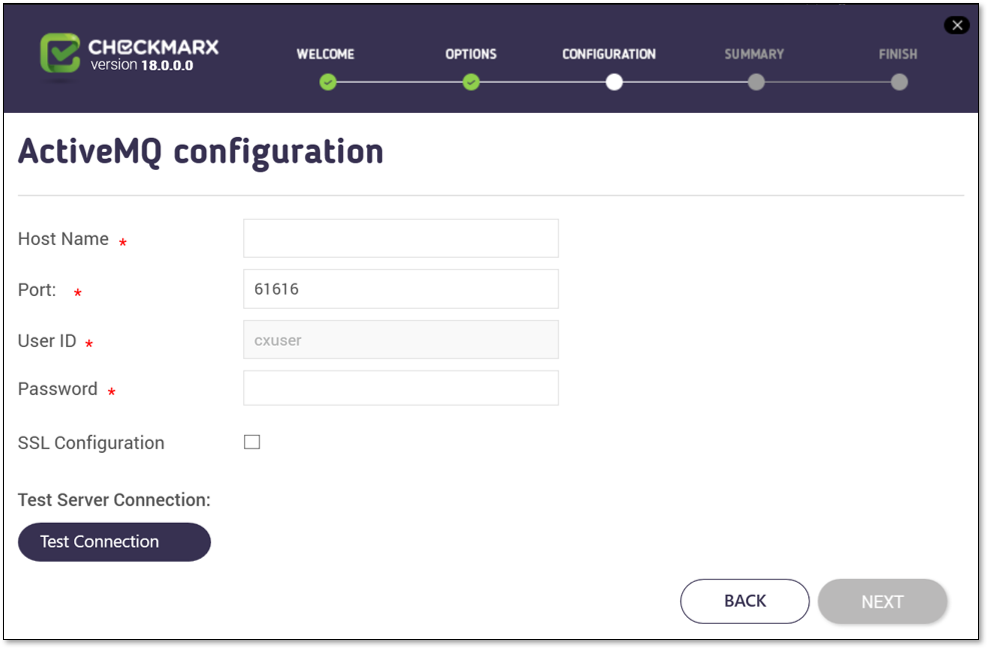Click the User ID field with cxuser

coord(401,339)
